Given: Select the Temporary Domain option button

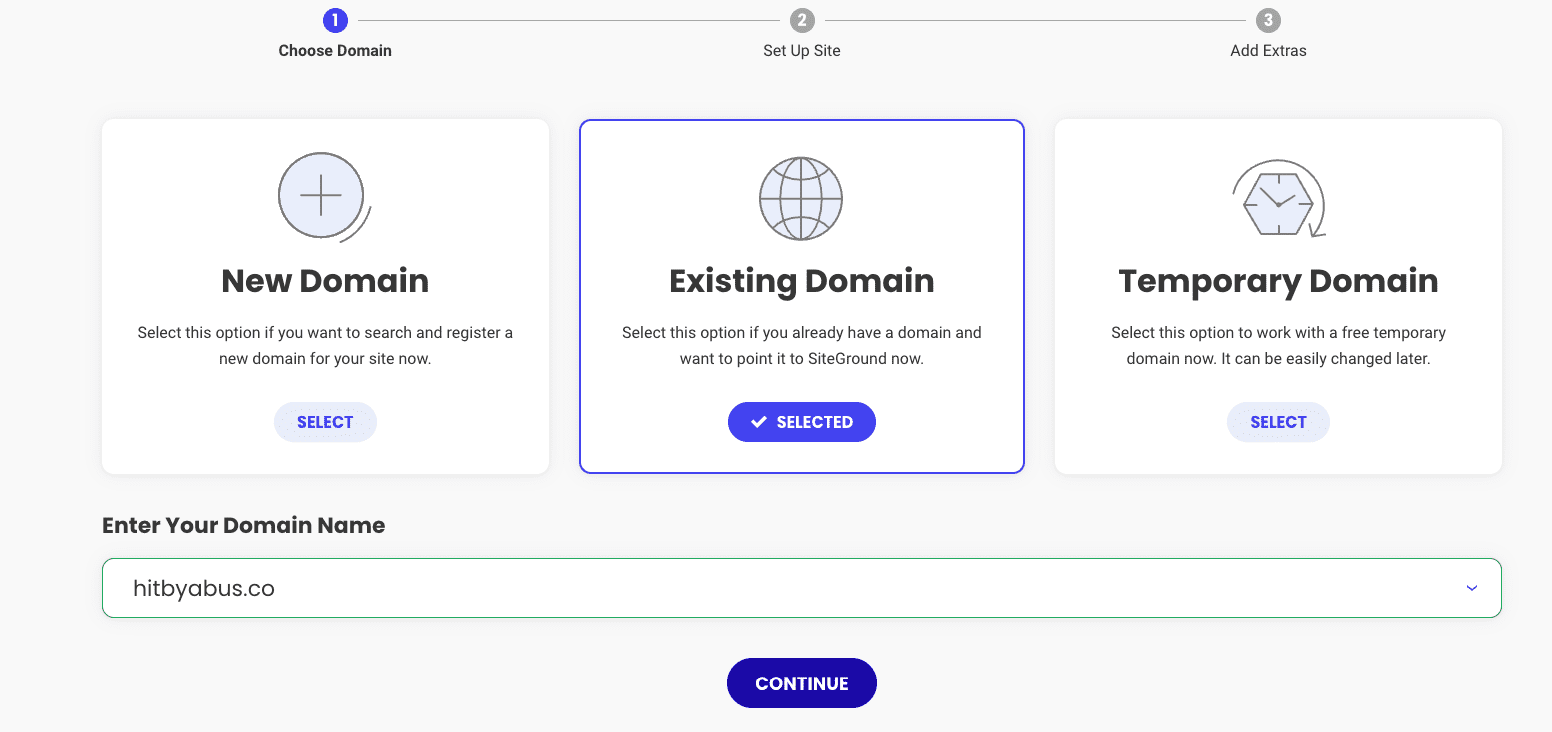Looking at the screenshot, I should 1278,422.
